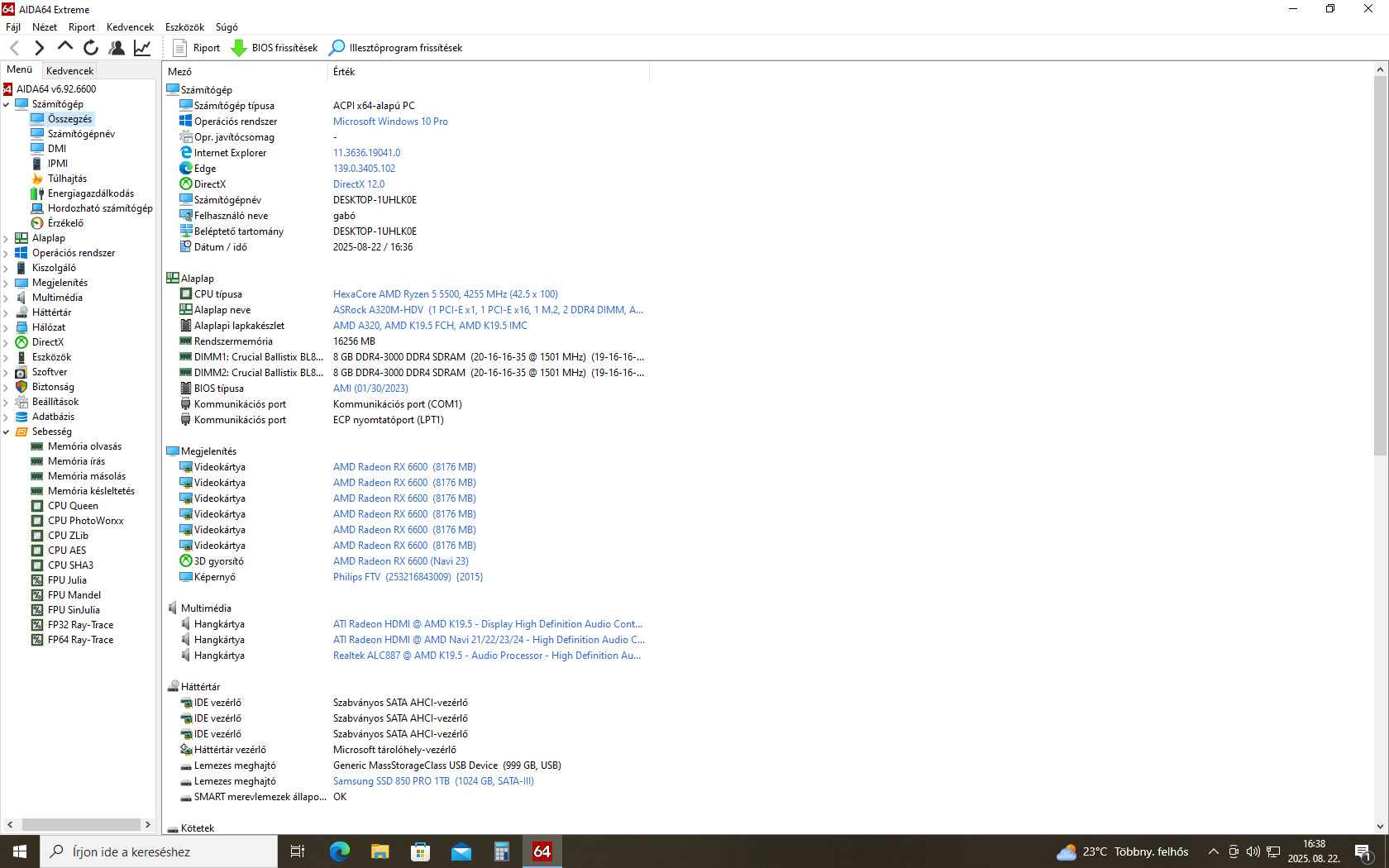Select FP64 Ray-Trace benchmark
Viewport: 1389px width, 868px height.
(x=80, y=640)
